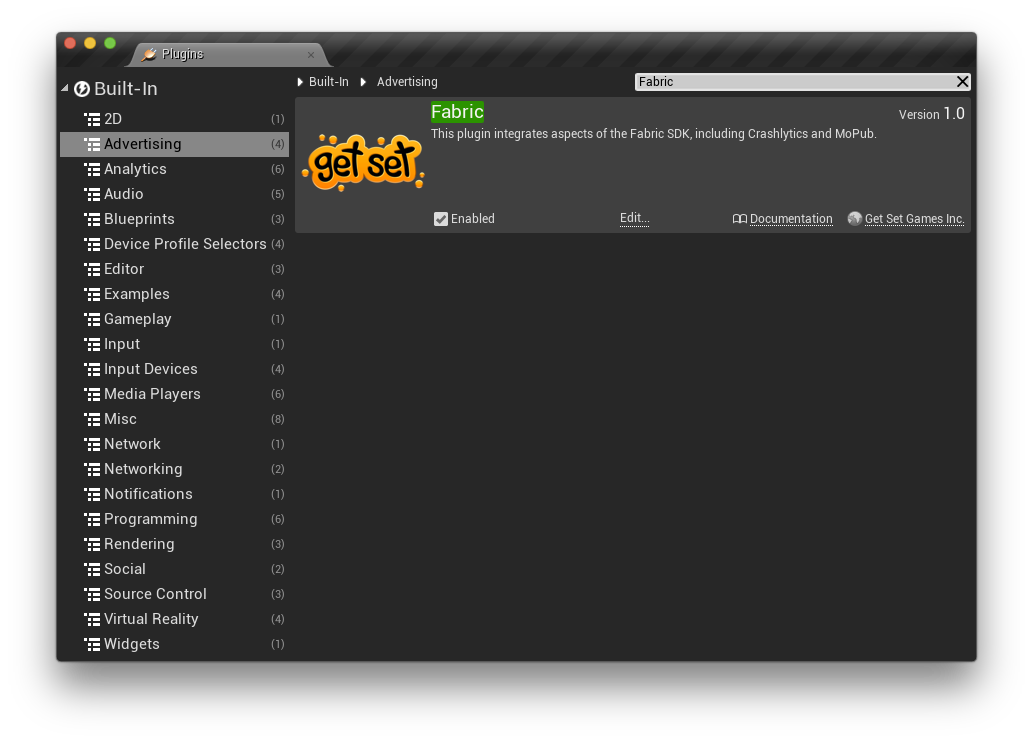Screen dimensions: 1033x742
Task: Select the Advertising category
Action: point(175,144)
